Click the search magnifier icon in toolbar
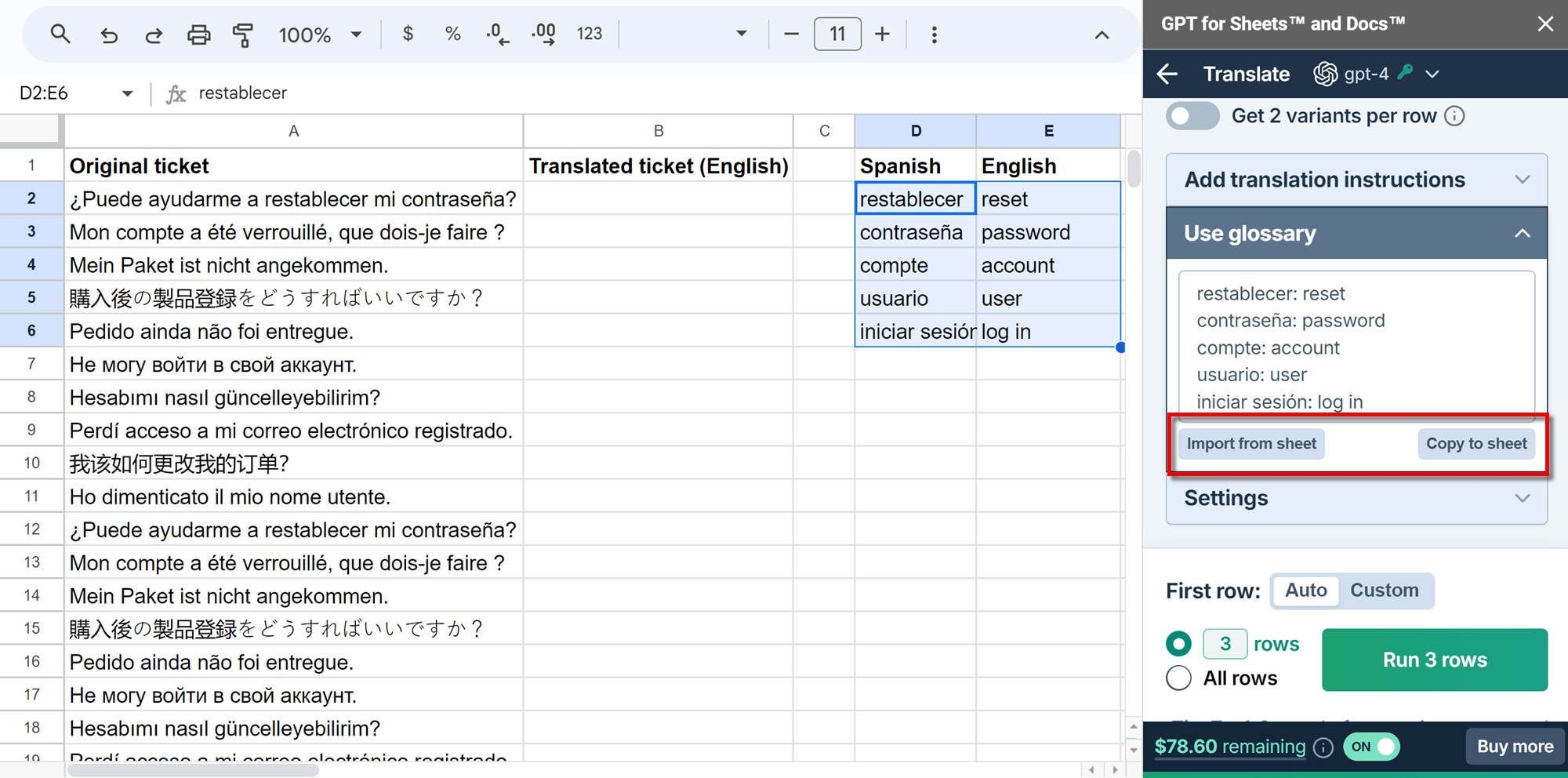 click(60, 34)
